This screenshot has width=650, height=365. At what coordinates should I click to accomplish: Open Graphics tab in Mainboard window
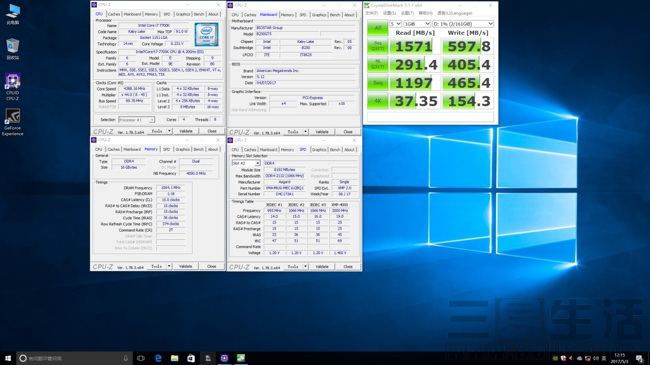(x=319, y=15)
